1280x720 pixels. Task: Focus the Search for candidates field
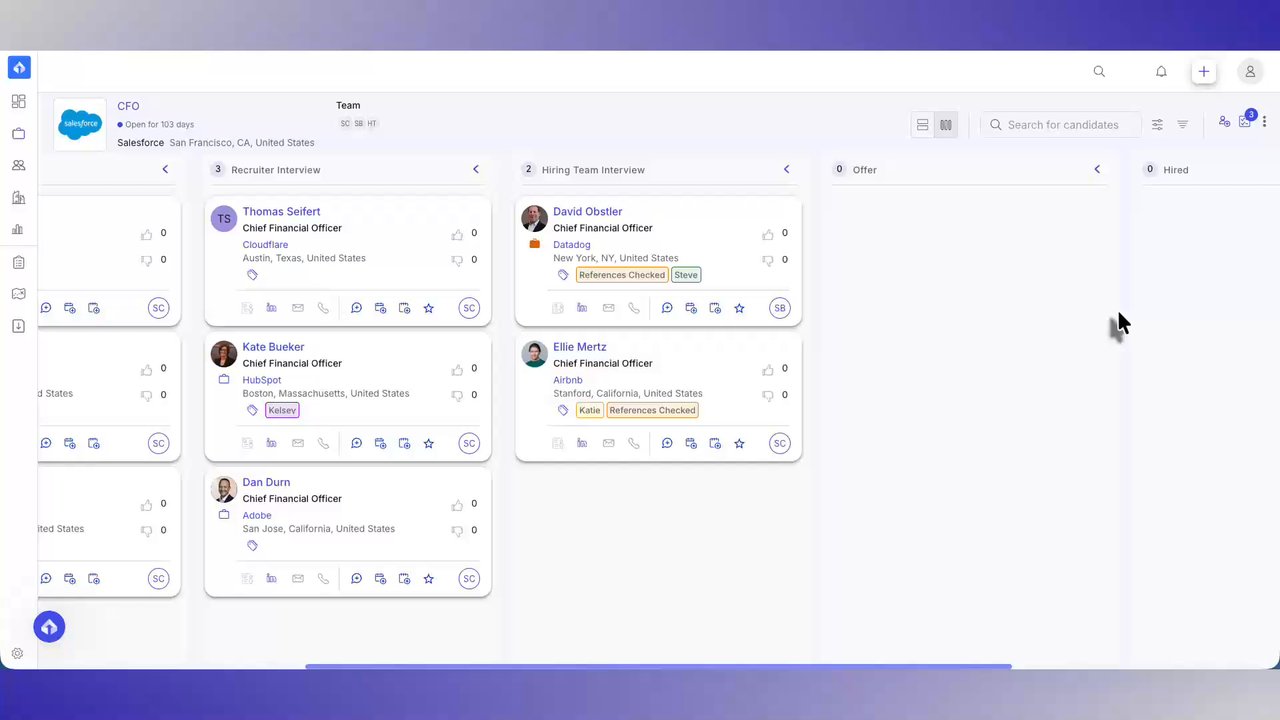coord(1060,125)
